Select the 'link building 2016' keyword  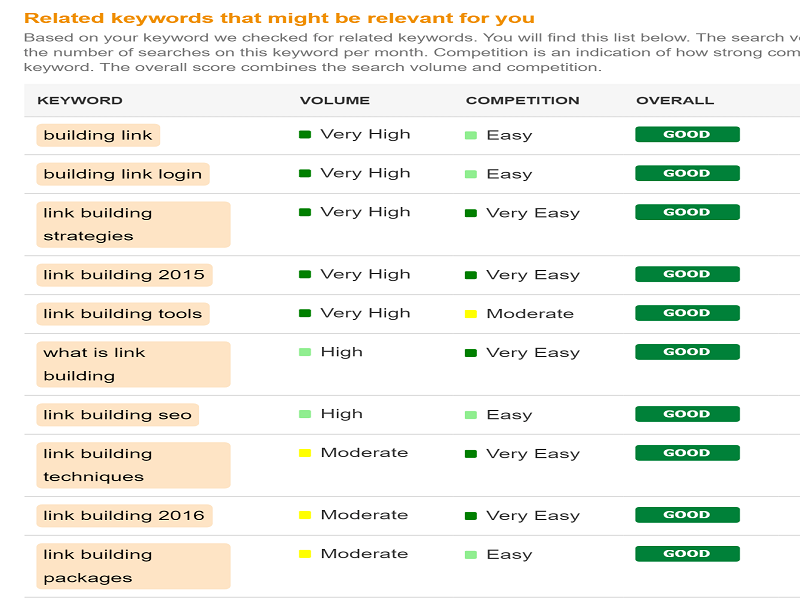tap(124, 515)
